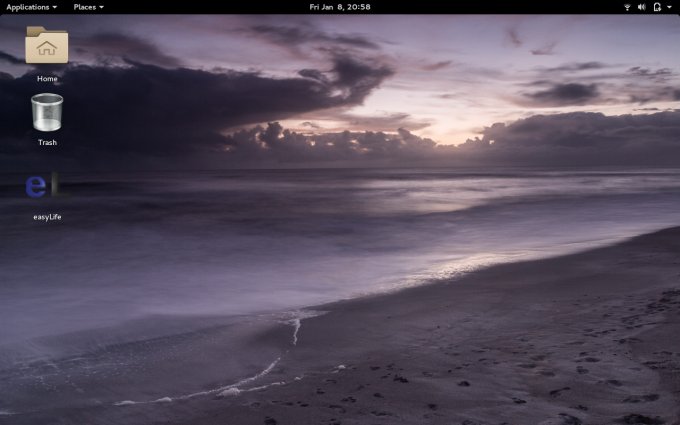
Task: Click the Wi-Fi signal icon in top panel
Action: coord(627,7)
